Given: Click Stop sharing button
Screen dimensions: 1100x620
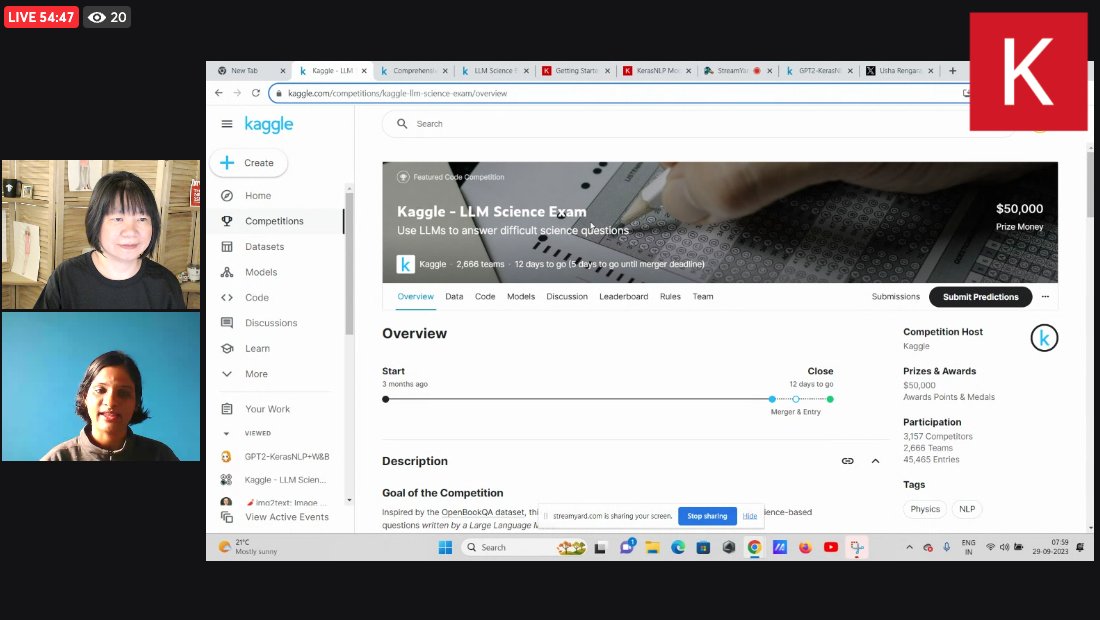Looking at the screenshot, I should coord(707,516).
